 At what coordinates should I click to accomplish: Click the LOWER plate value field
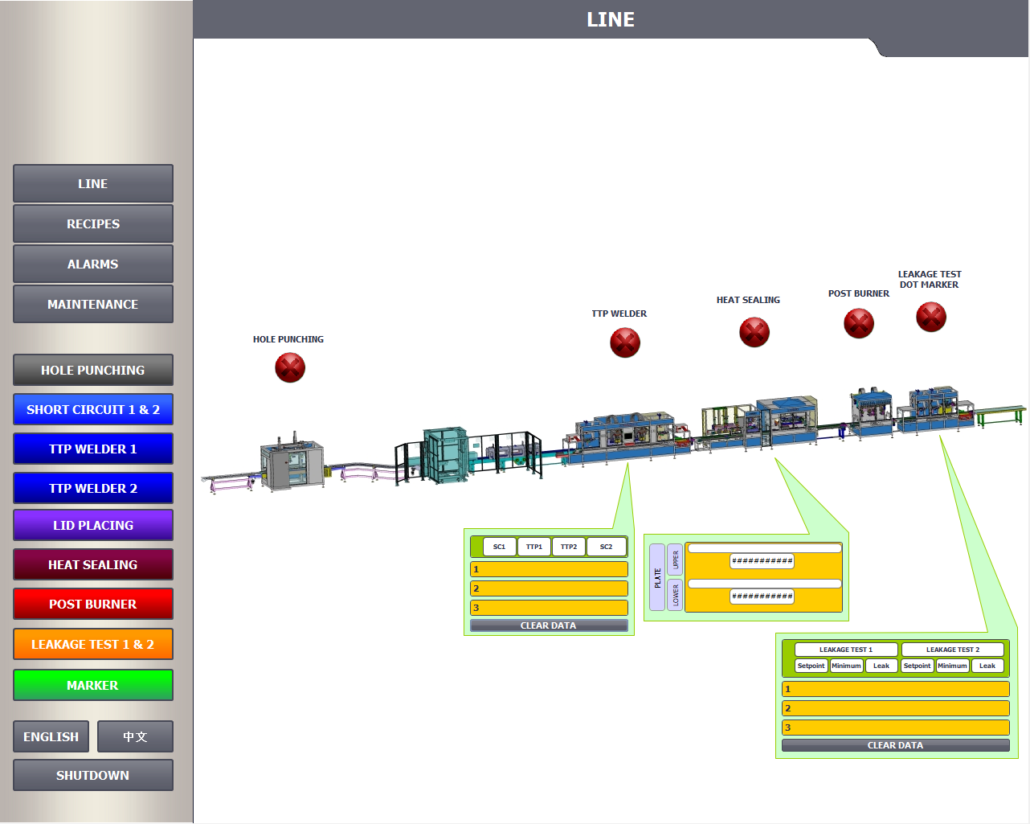point(762,597)
